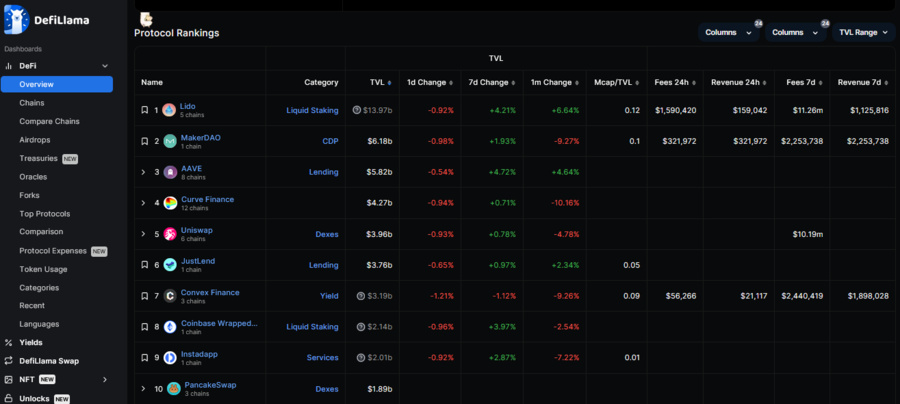Click the MakerDAO protocol logo icon
Viewport: 900px width, 404px height.
170,141
